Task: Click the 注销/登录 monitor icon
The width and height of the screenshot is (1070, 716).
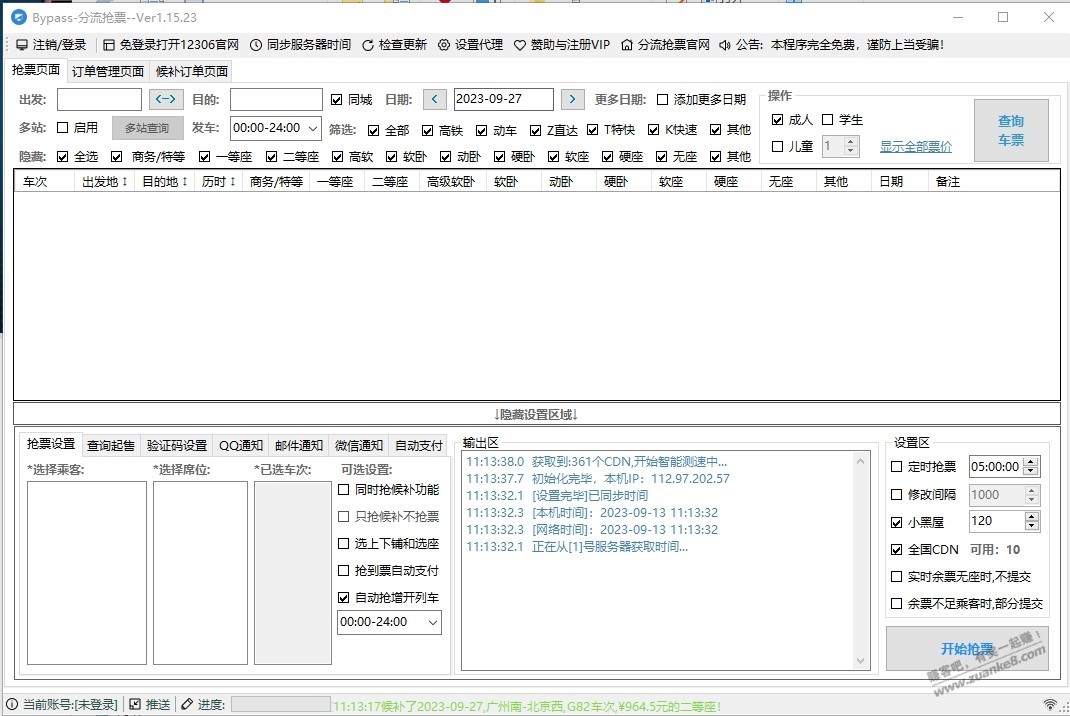Action: [x=22, y=45]
